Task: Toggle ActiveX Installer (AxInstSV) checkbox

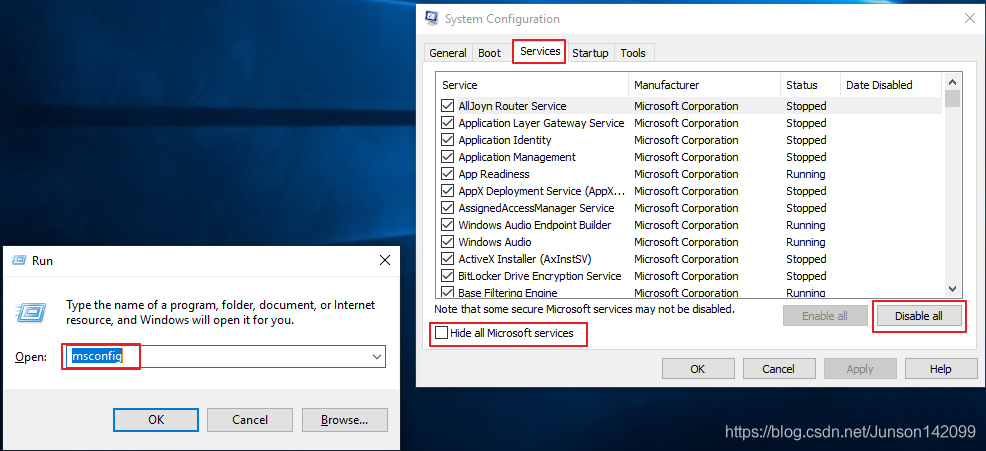Action: point(448,259)
